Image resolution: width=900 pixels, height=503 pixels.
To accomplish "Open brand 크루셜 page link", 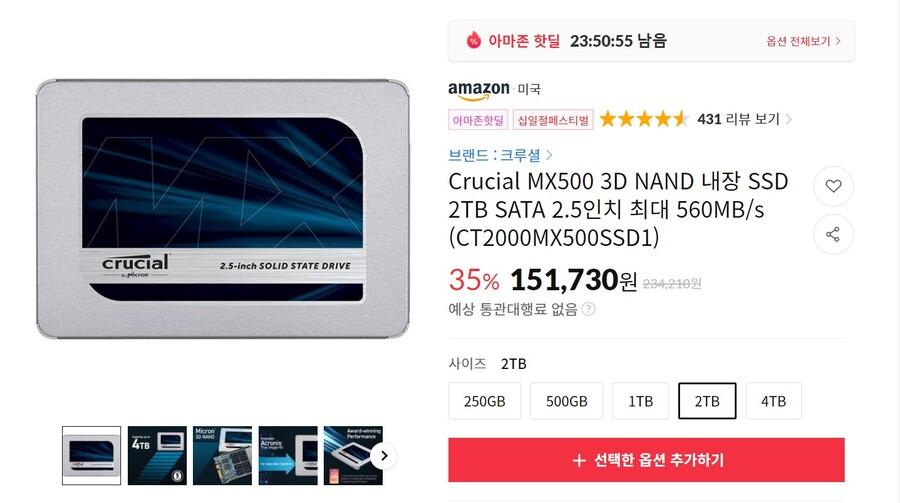I will click(500, 155).
